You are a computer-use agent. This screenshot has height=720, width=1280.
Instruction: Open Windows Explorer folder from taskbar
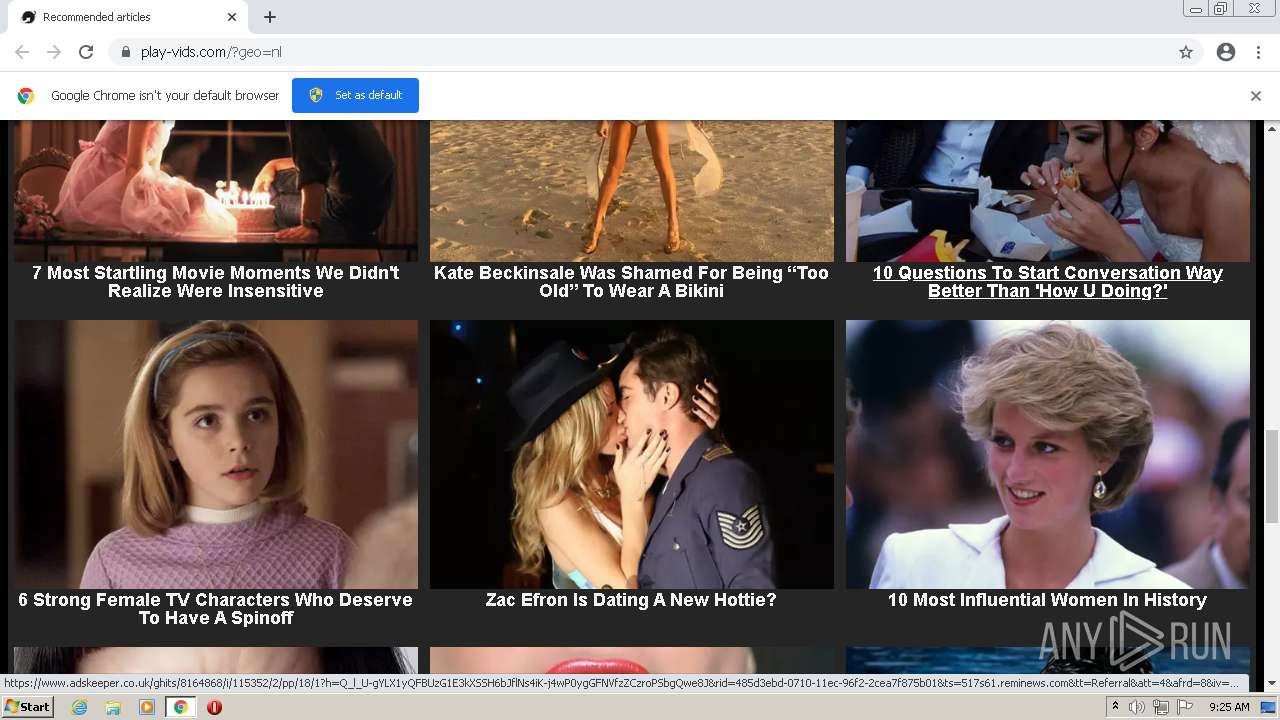(113, 707)
